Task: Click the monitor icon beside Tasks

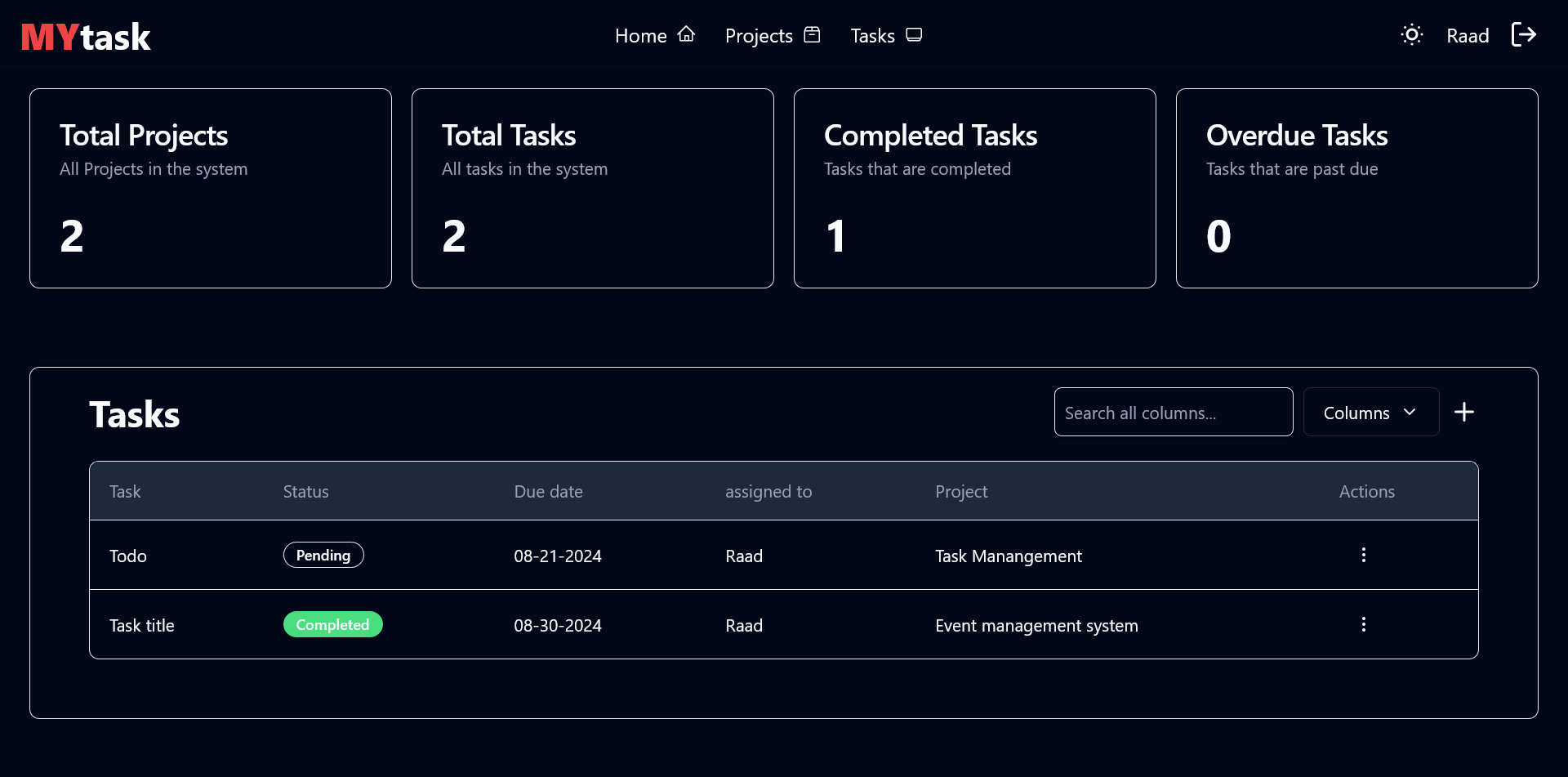Action: pyautogui.click(x=914, y=35)
